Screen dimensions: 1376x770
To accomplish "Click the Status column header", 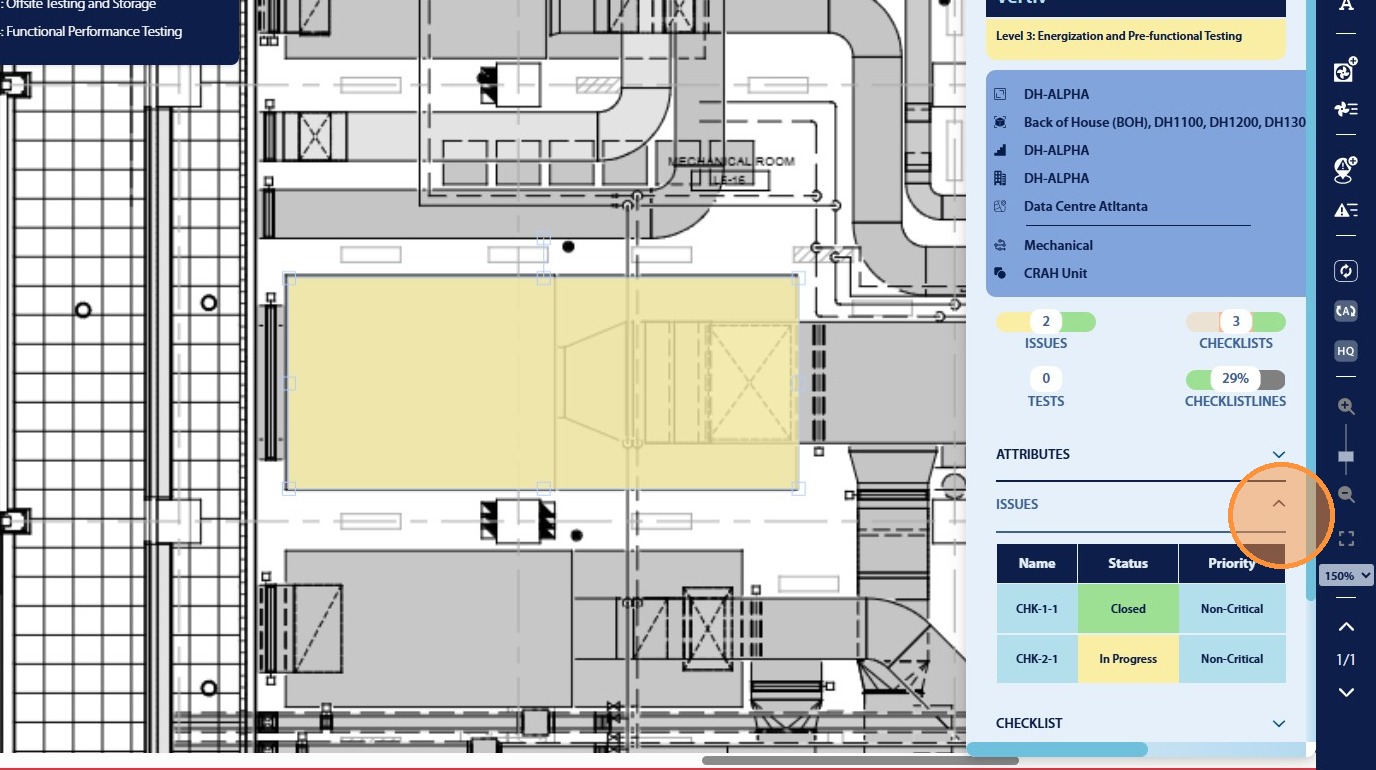I will [1128, 563].
